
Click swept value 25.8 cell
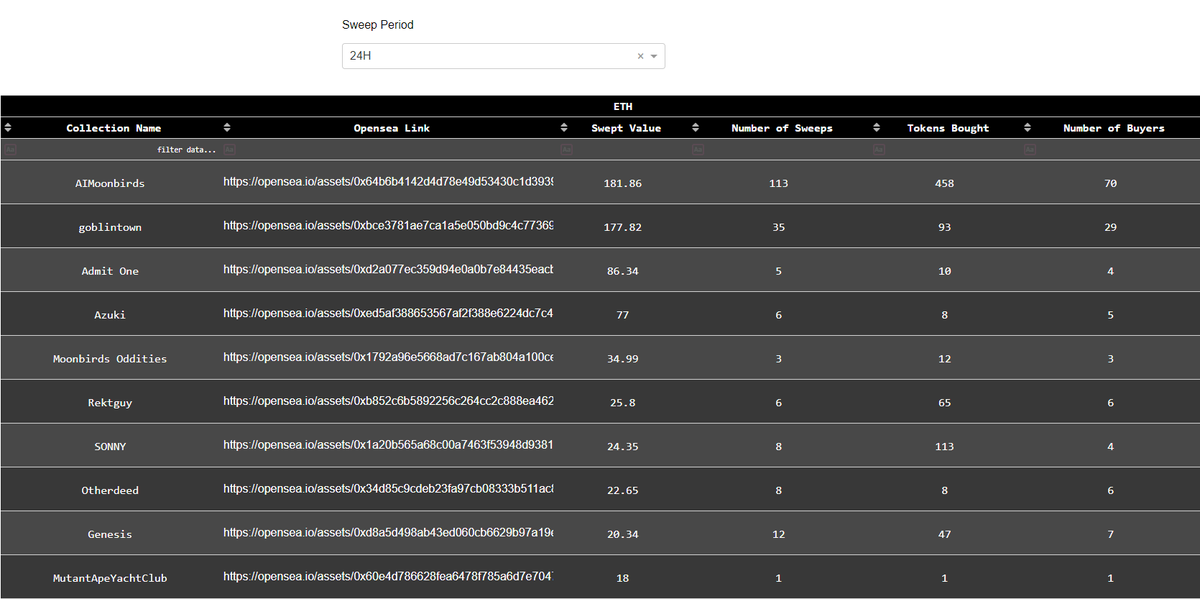coord(623,403)
